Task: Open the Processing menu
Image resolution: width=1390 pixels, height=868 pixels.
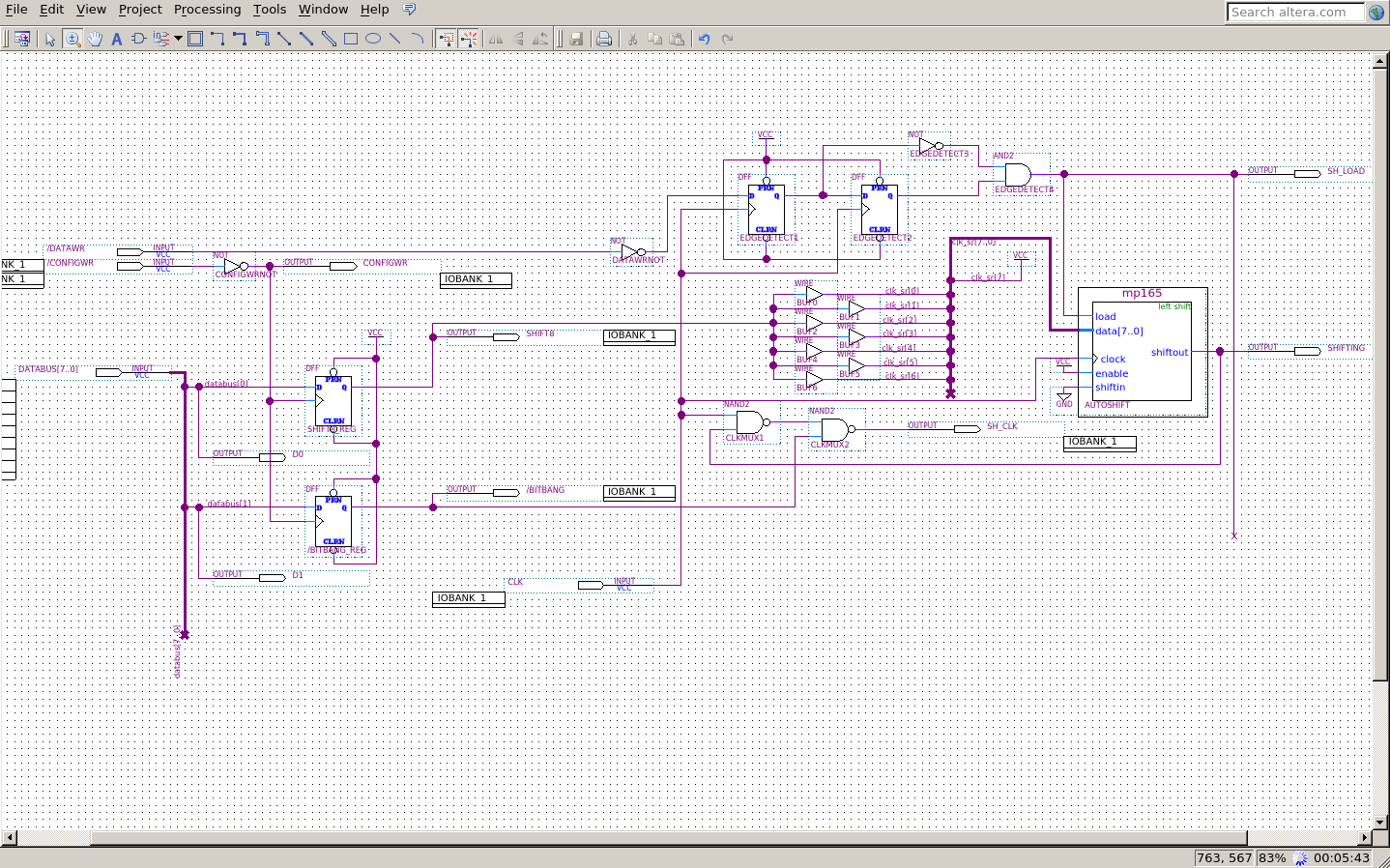Action: pyautogui.click(x=207, y=10)
